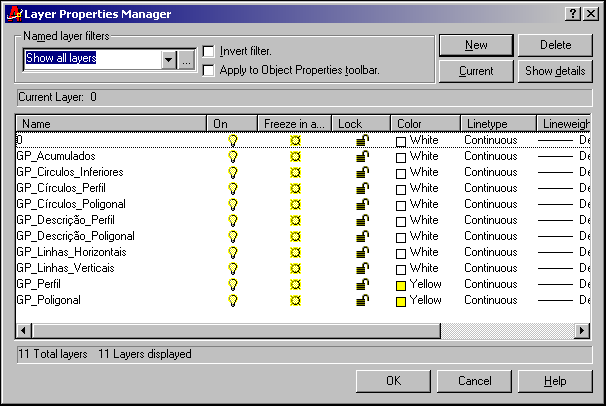Lock the GP_Círculos_Perfil layer padlock icon
This screenshot has width=606, height=406.
(361, 189)
